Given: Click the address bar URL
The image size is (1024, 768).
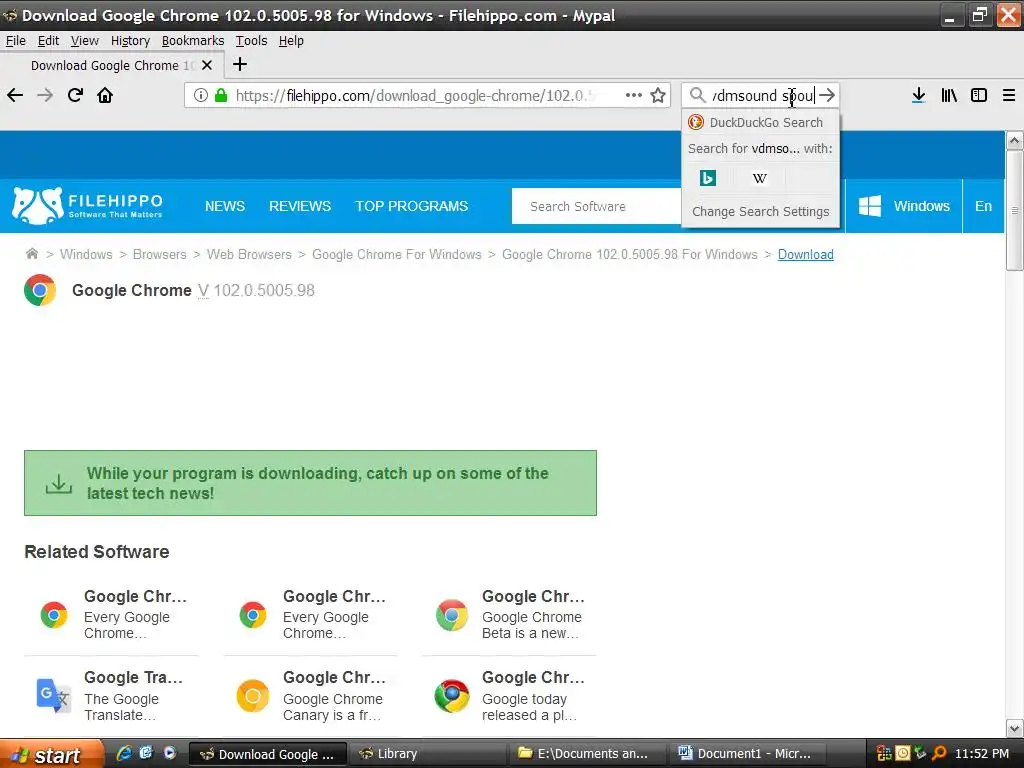Looking at the screenshot, I should pos(417,95).
